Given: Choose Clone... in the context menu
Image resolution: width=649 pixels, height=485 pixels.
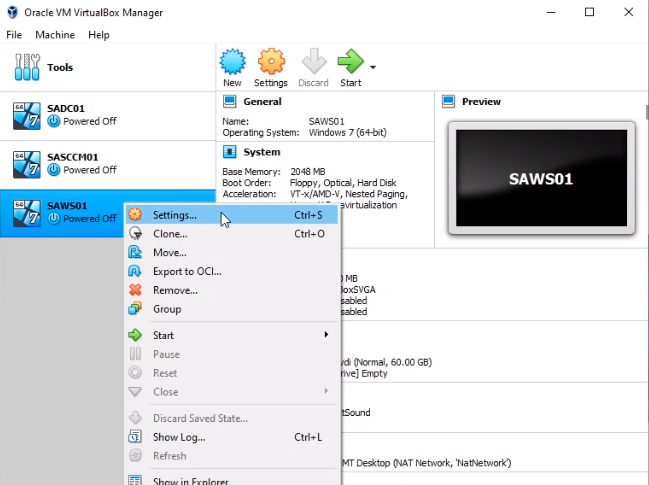Looking at the screenshot, I should coord(232,234).
